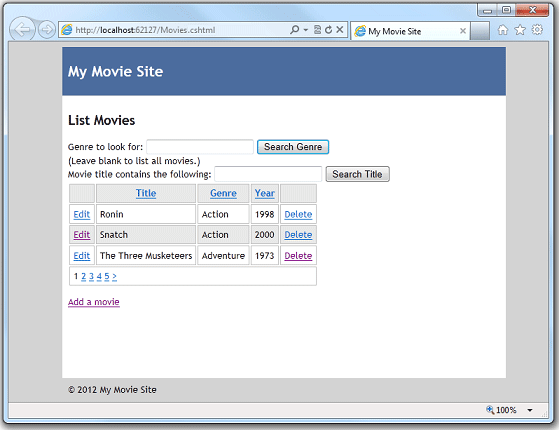This screenshot has height=430, width=559.
Task: Edit the Snatch movie row
Action: click(82, 235)
